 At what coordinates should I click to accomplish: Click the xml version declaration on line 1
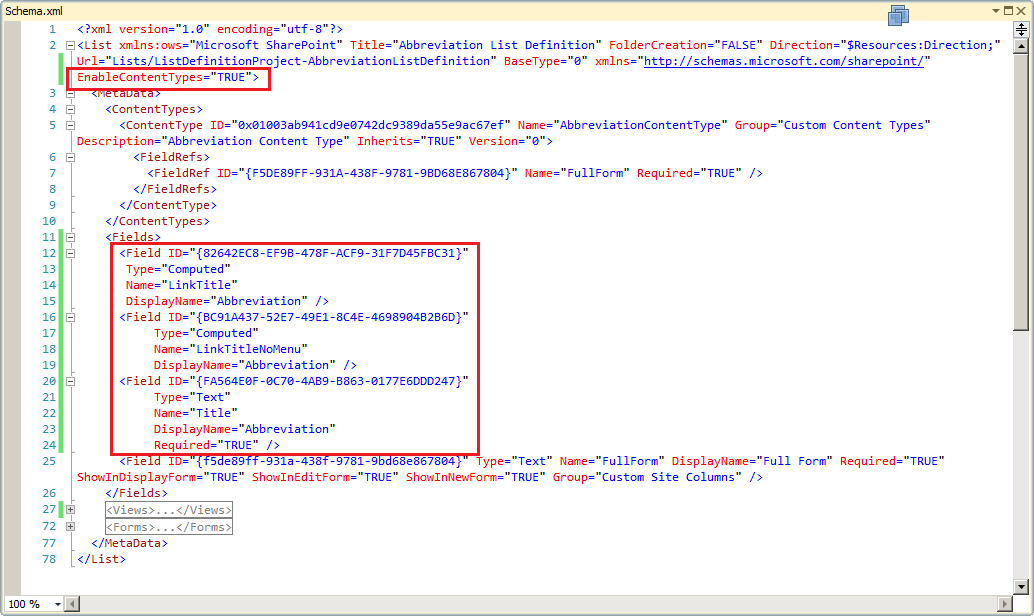[x=210, y=29]
